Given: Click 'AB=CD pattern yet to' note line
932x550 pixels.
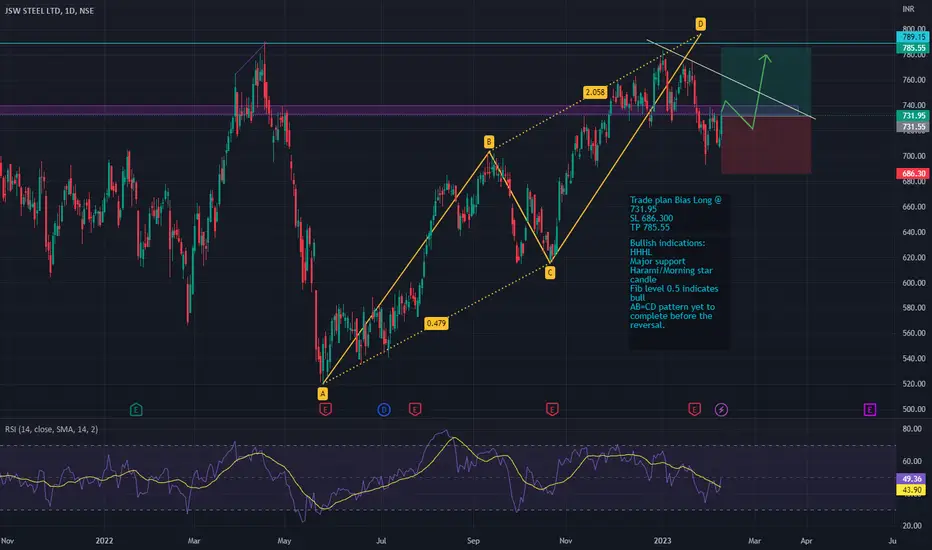Looking at the screenshot, I should pyautogui.click(x=672, y=307).
